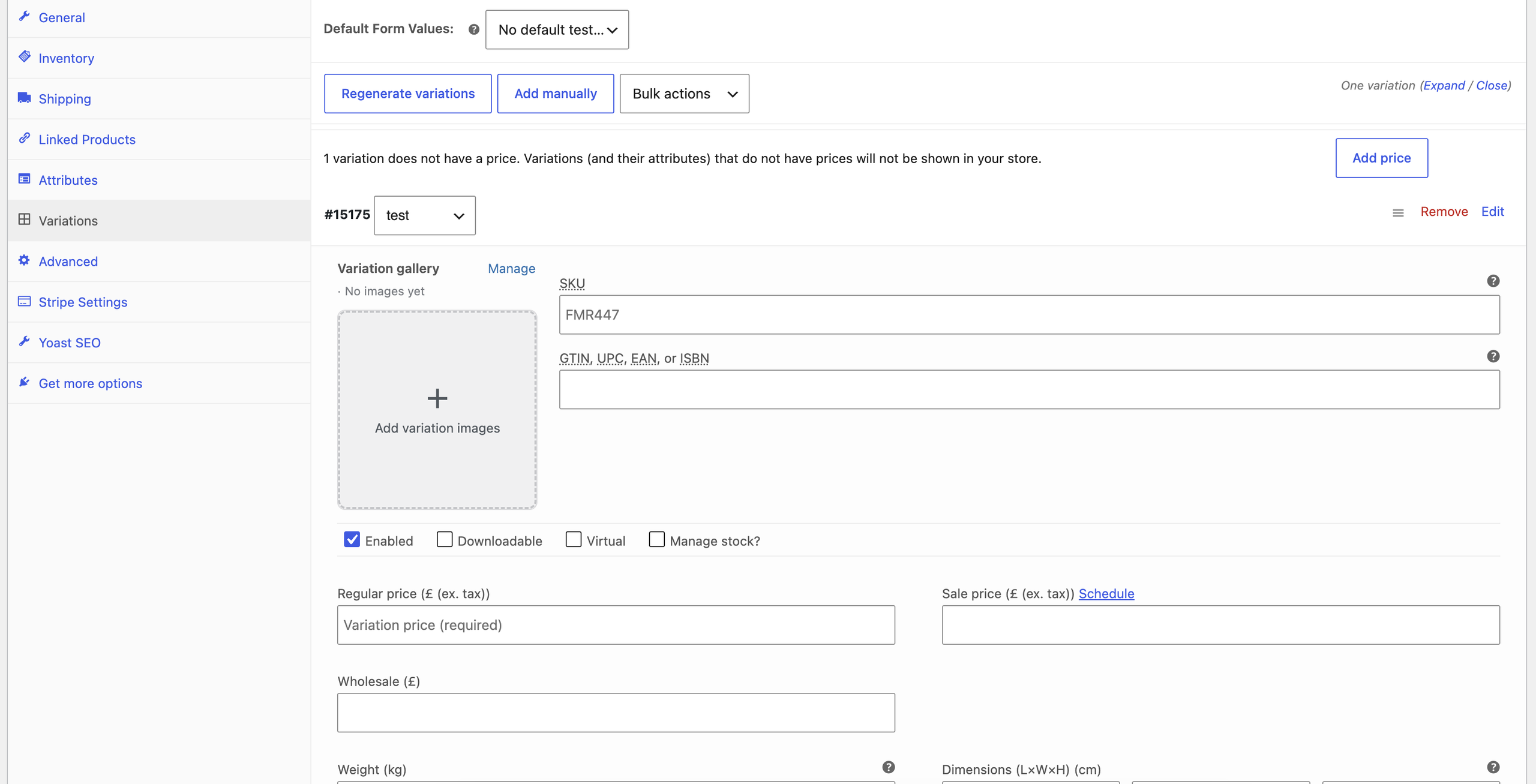Image resolution: width=1536 pixels, height=784 pixels.
Task: Click Edit link for the variation
Action: [1492, 211]
